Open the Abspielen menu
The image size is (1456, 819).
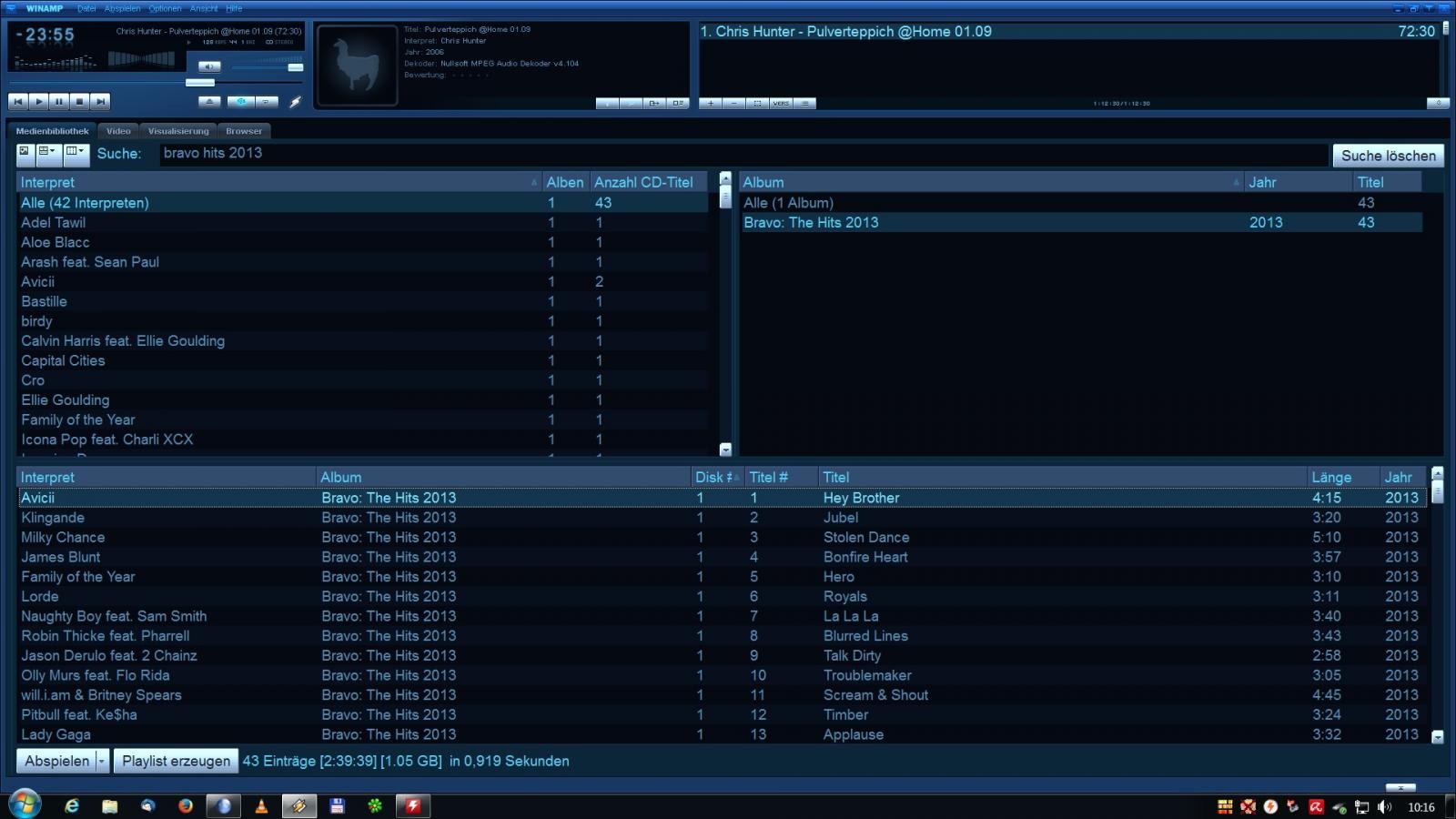tap(122, 8)
